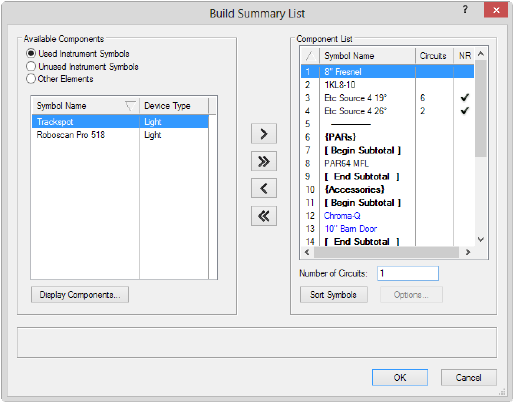This screenshot has width=514, height=403.
Task: Close the Build Summary List dialog
Action: [496, 10]
